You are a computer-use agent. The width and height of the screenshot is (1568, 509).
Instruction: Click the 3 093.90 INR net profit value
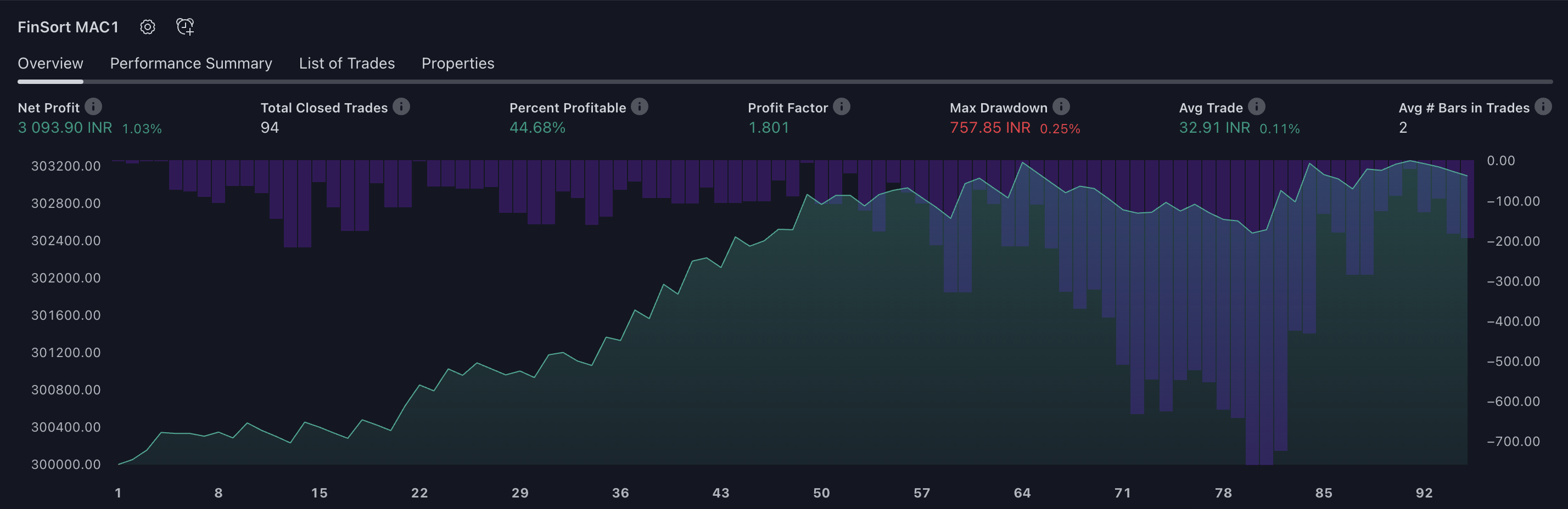tap(65, 128)
